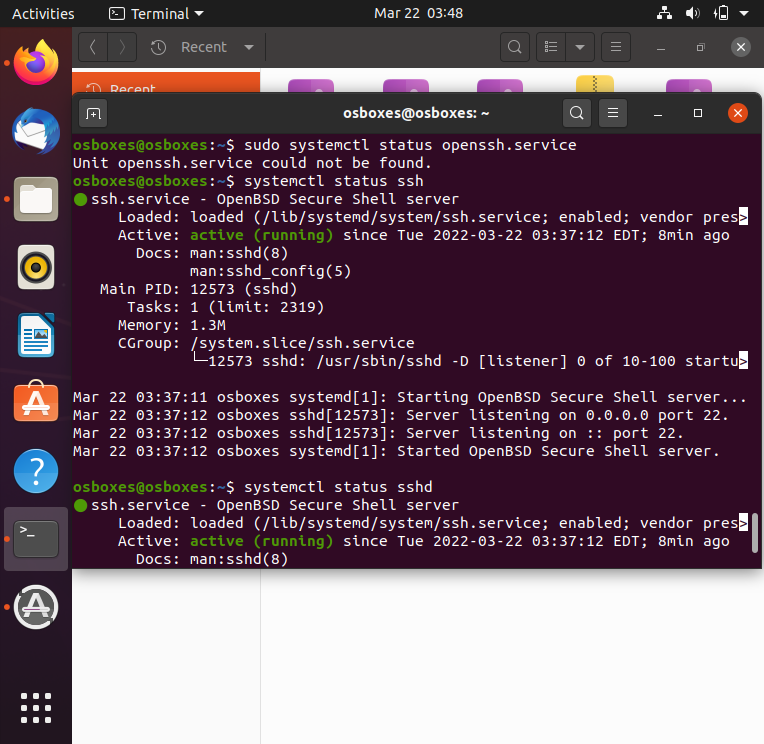Click the yellow archive file in Files

[x=595, y=84]
